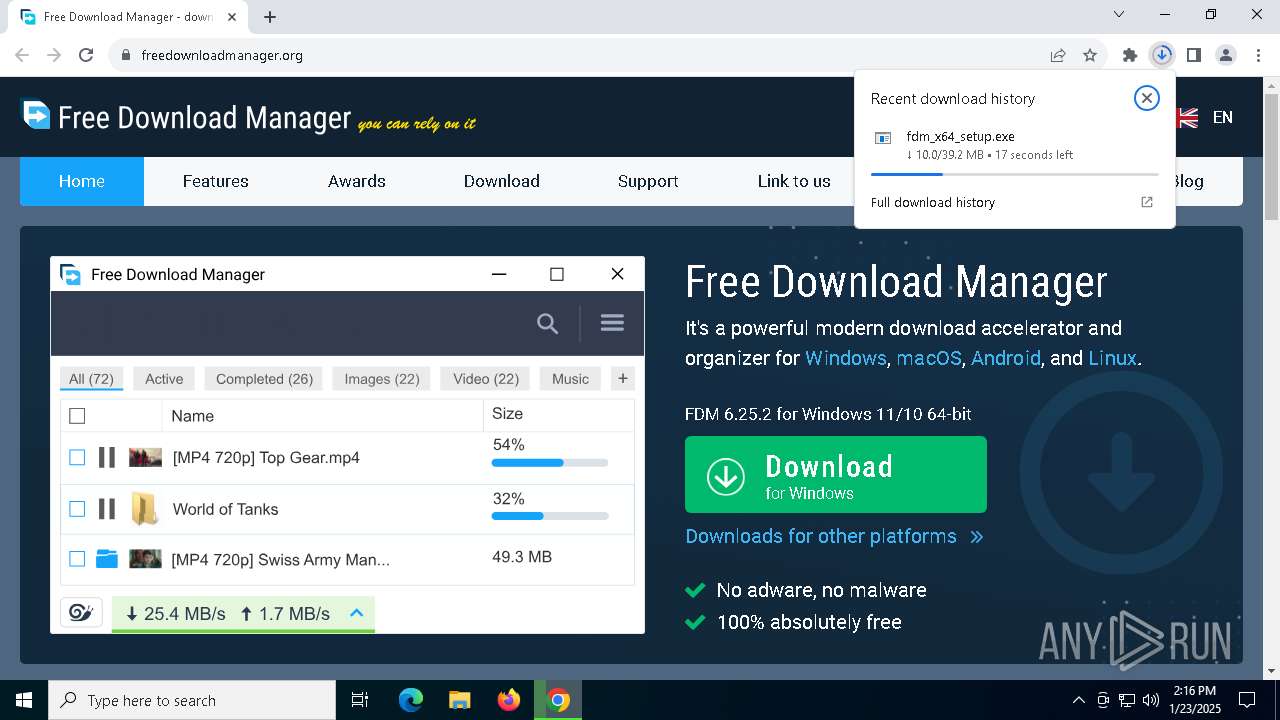Click the World of Tanks 32% progress bar

pos(550,516)
